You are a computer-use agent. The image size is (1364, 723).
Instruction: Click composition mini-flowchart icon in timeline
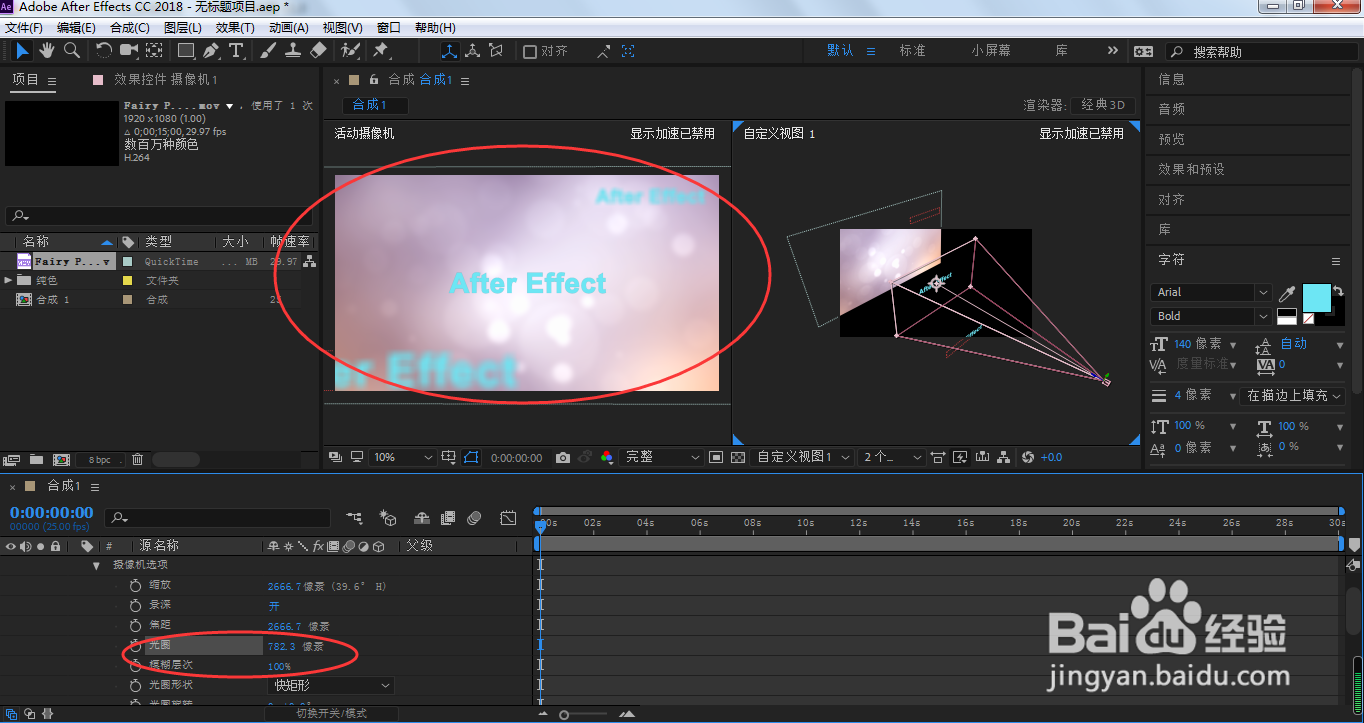pyautogui.click(x=355, y=518)
